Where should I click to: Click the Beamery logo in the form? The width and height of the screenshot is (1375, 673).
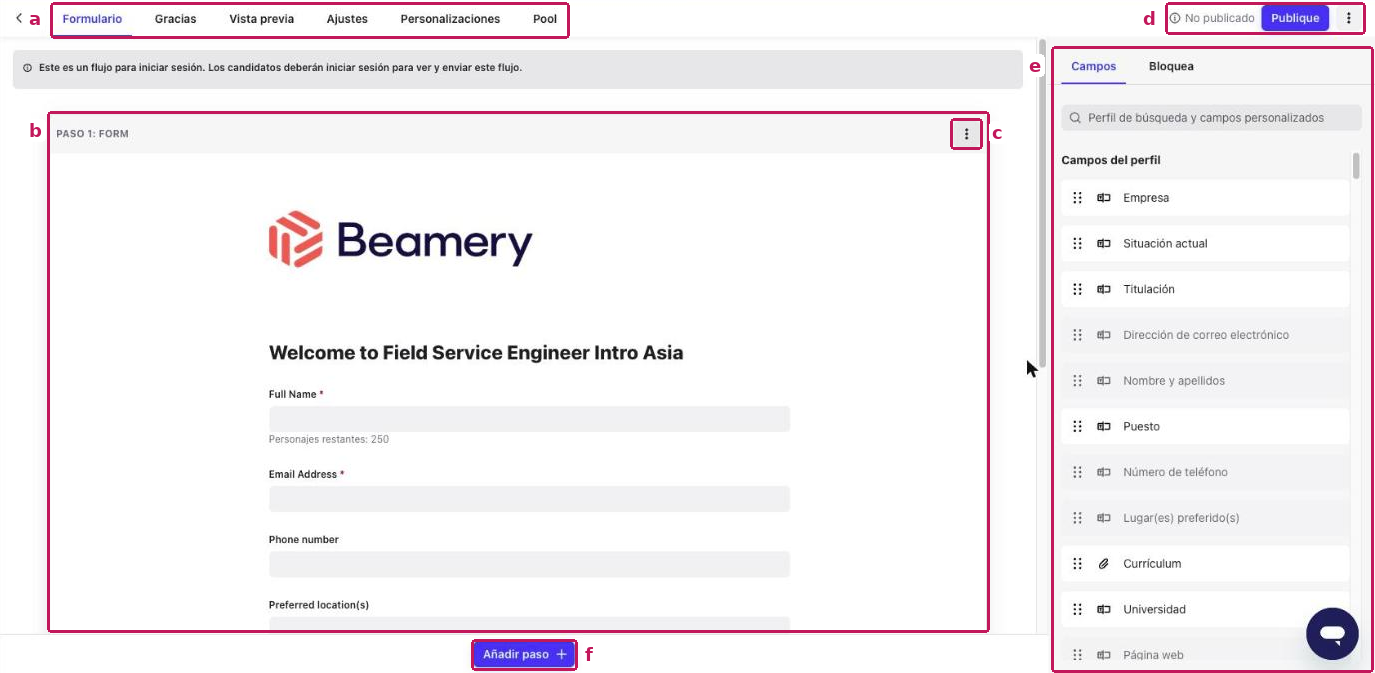tap(400, 239)
